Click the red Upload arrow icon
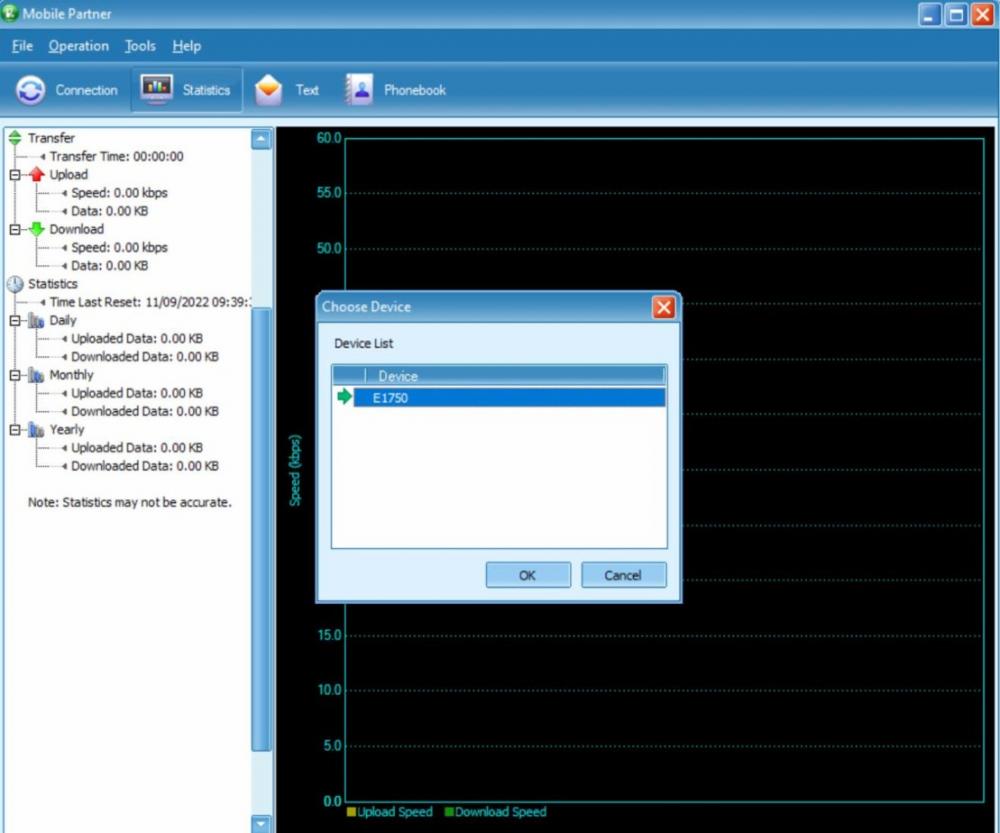Screen dimensions: 1000x833 [37, 175]
